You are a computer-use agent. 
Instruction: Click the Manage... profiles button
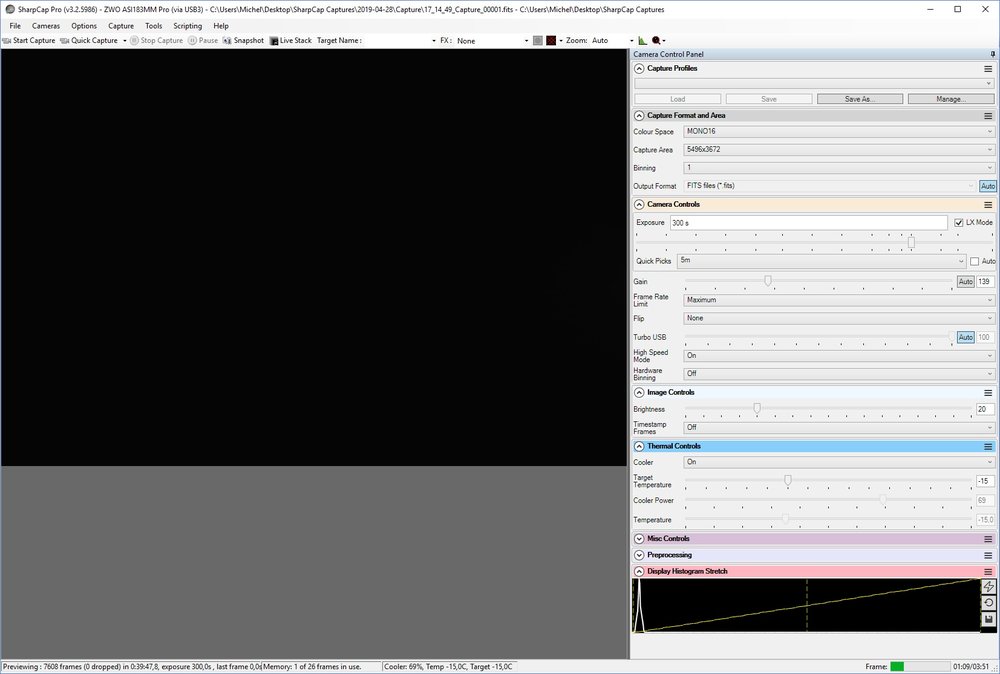(951, 99)
